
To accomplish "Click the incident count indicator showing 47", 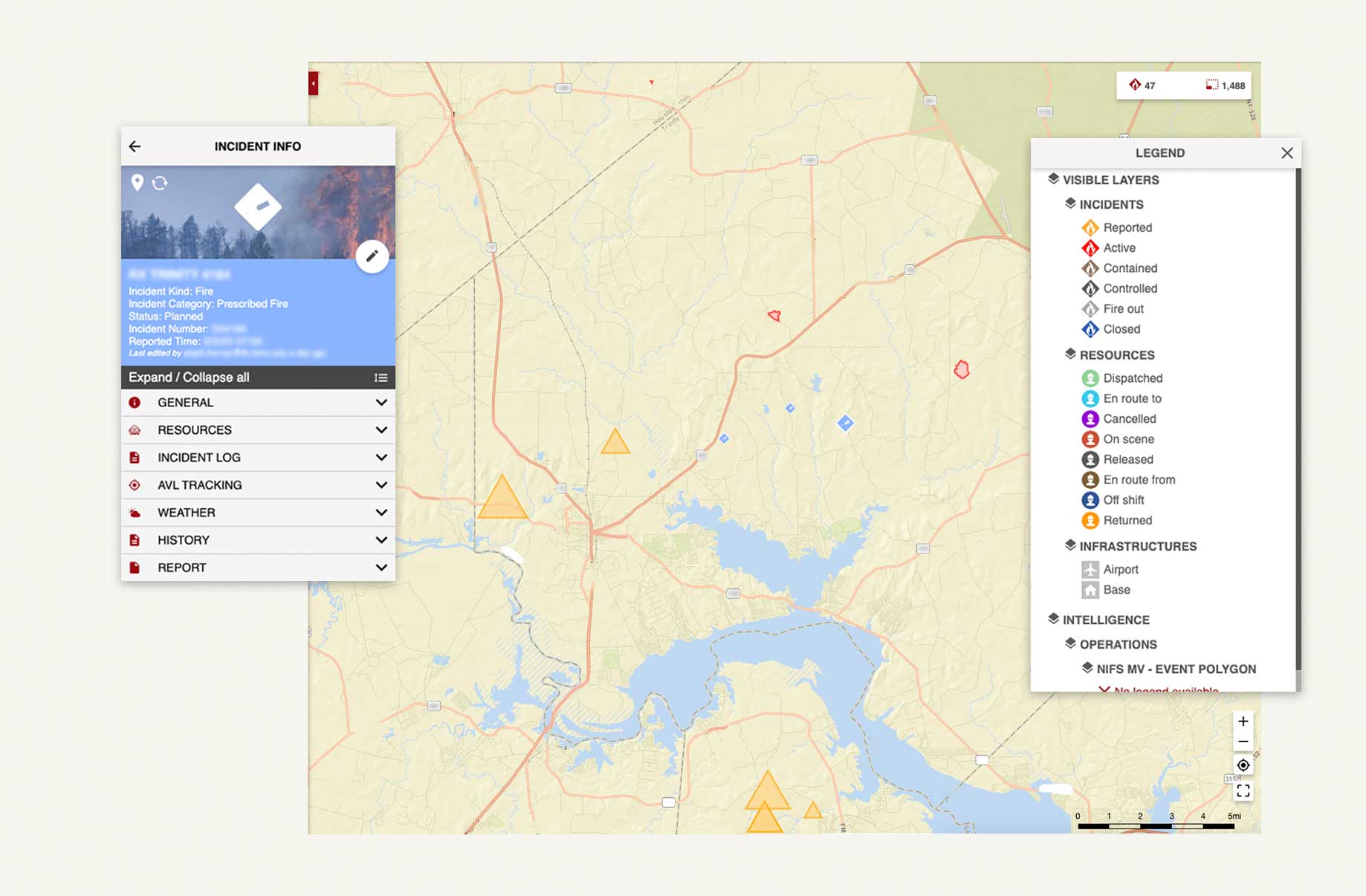I will (x=1142, y=85).
